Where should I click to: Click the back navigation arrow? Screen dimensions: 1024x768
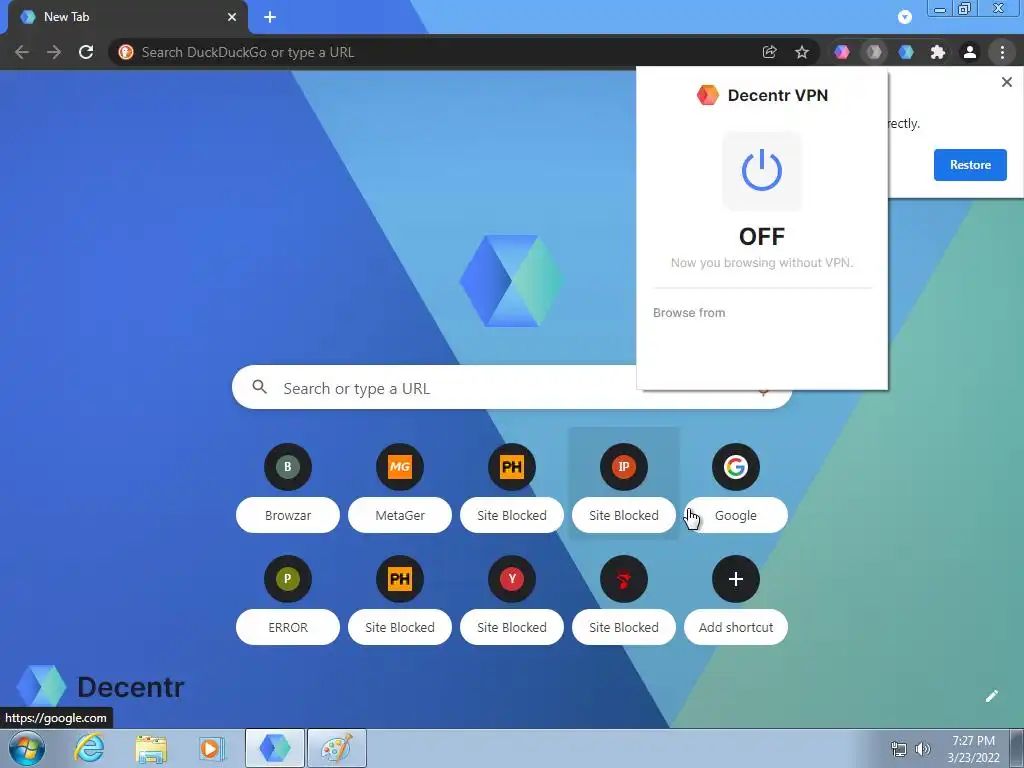point(22,52)
